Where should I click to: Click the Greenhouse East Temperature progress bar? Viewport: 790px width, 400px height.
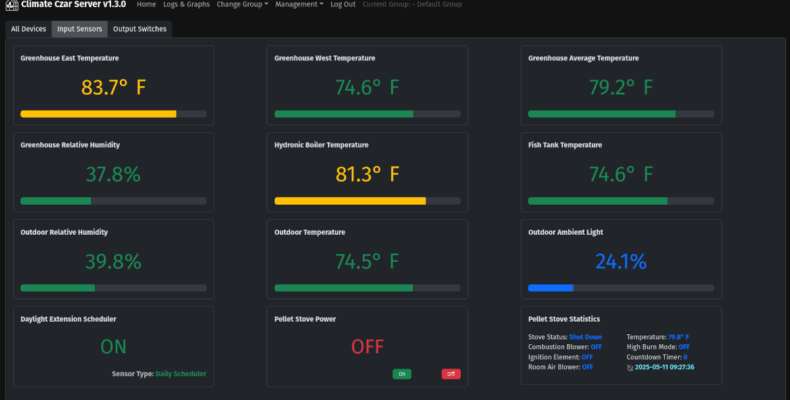[x=113, y=114]
